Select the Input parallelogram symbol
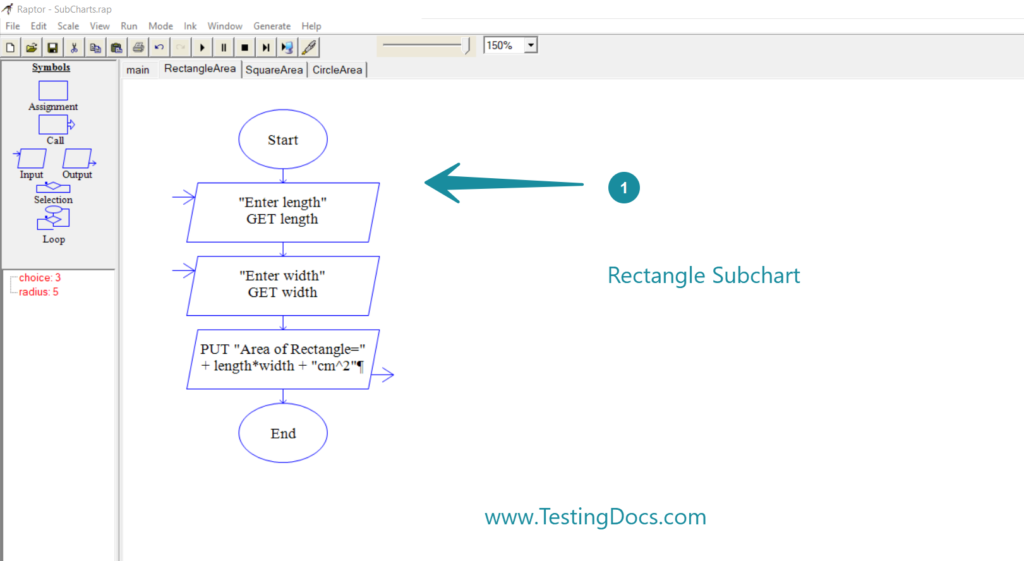Viewport: 1024px width, 561px height. coord(32,158)
